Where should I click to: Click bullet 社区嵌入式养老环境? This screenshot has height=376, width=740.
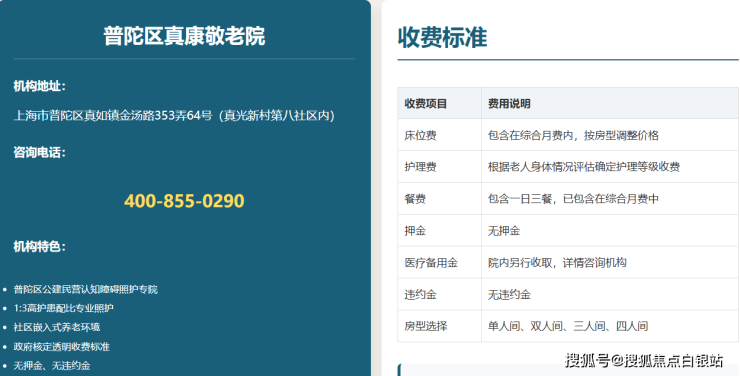coord(57,327)
